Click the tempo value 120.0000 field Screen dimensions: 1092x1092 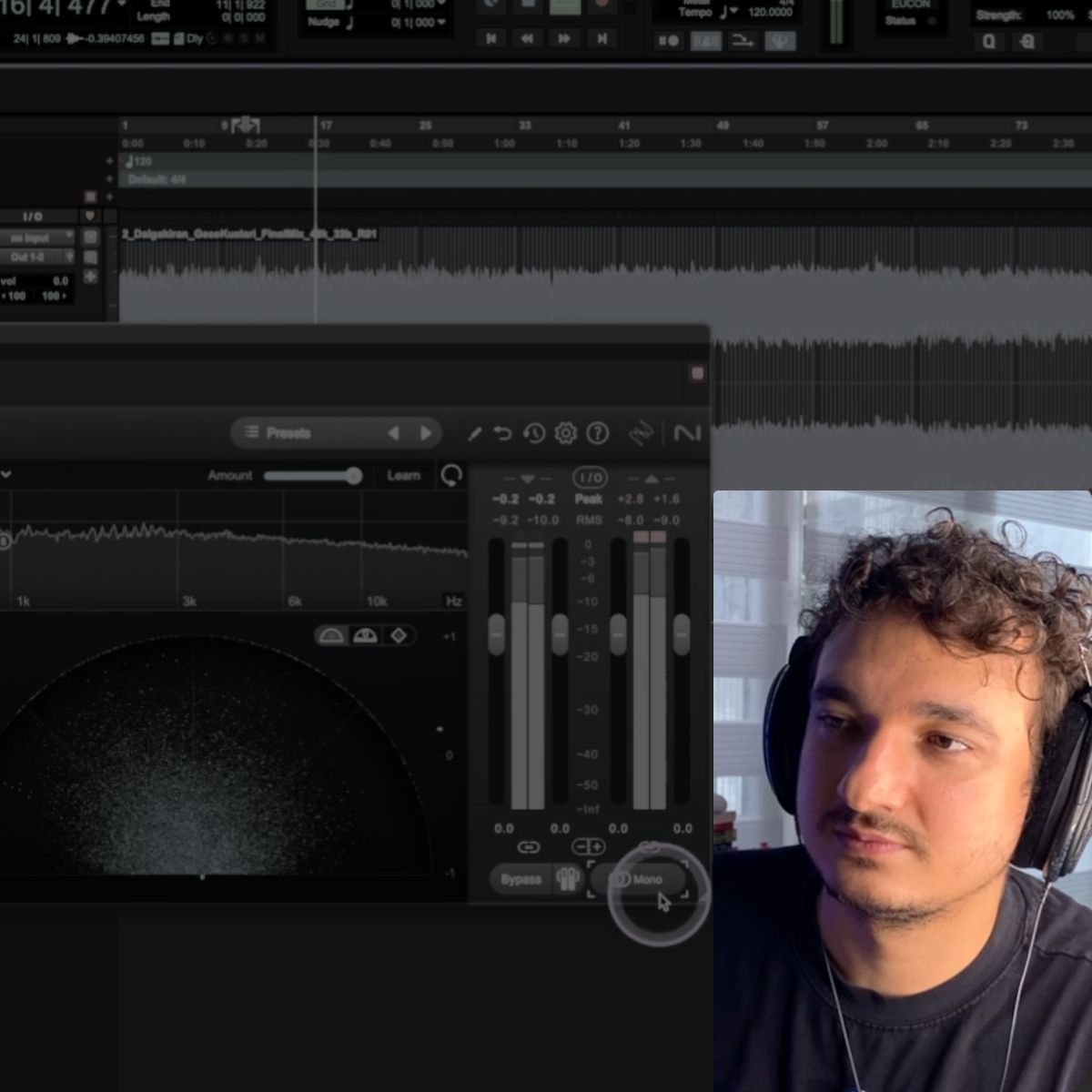(x=770, y=13)
